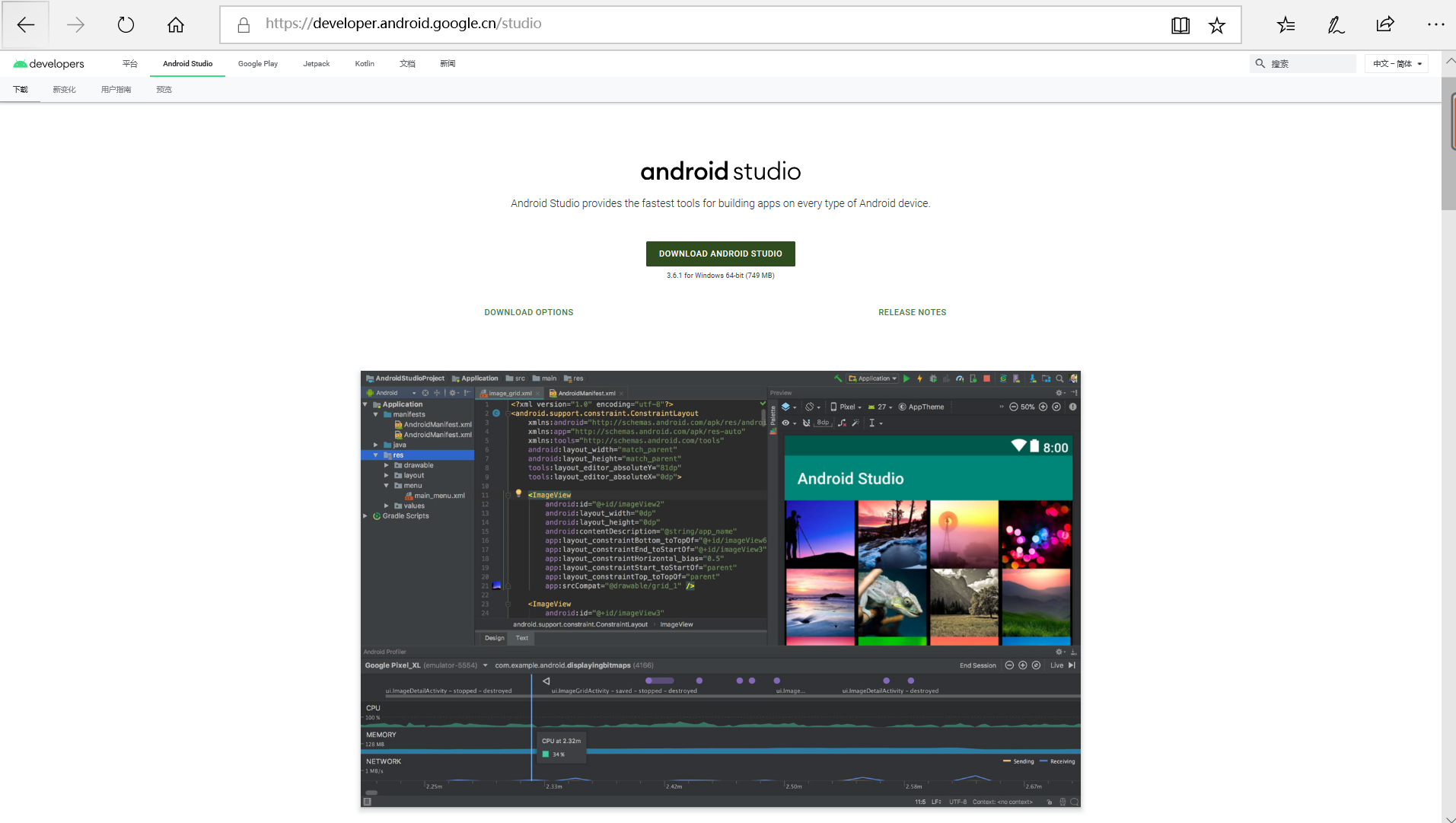Click the profiler jump-to-Live arrow icon
This screenshot has width=1456, height=823.
[1072, 665]
